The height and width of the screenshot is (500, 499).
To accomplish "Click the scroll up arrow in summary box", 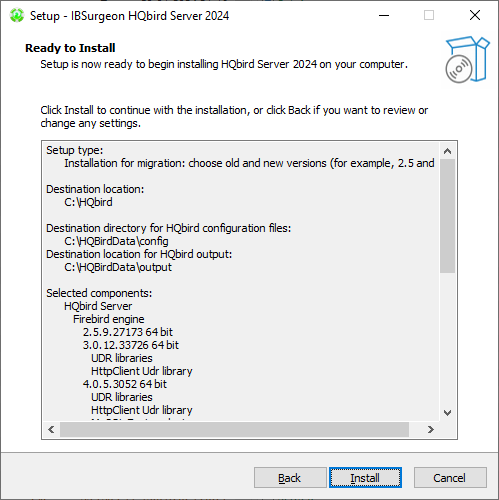I will click(447, 151).
